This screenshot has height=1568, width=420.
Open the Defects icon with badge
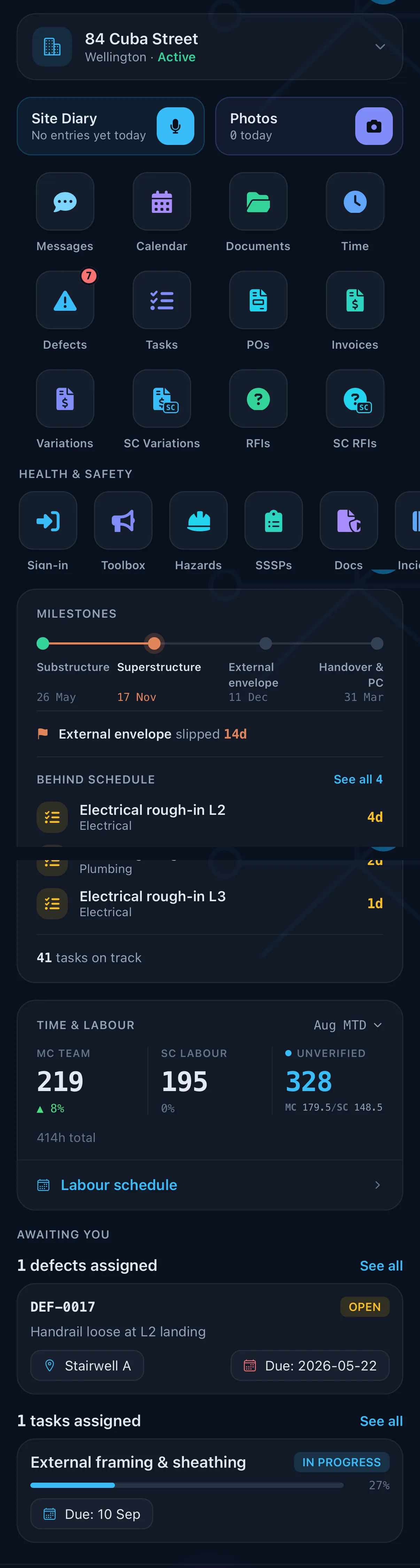pyautogui.click(x=65, y=300)
